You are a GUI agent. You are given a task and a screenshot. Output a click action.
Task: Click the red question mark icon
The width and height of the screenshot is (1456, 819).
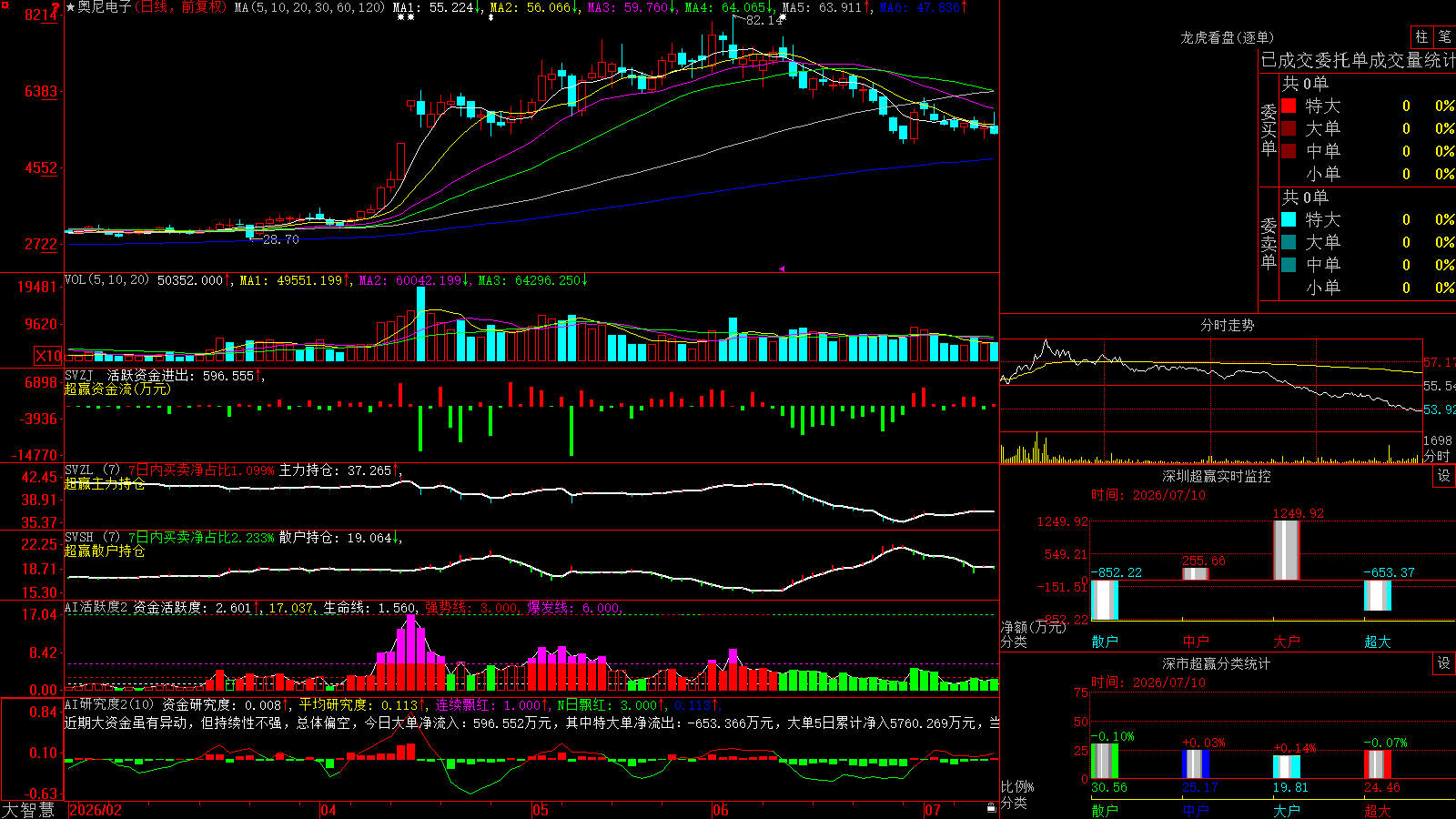[56, 8]
